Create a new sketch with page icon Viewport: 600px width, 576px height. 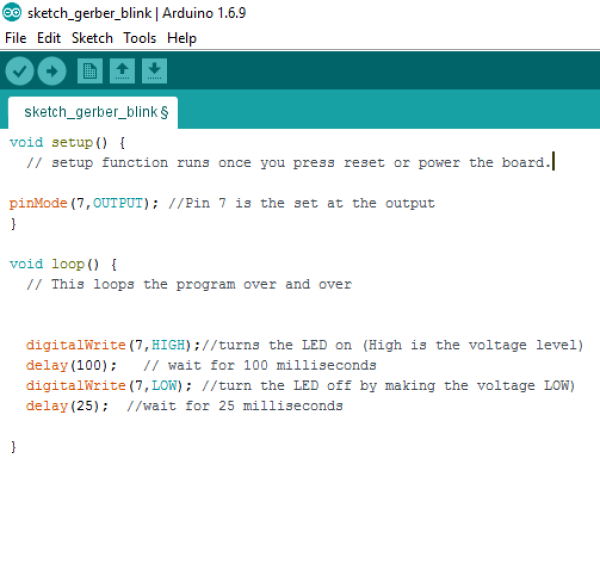coord(90,71)
